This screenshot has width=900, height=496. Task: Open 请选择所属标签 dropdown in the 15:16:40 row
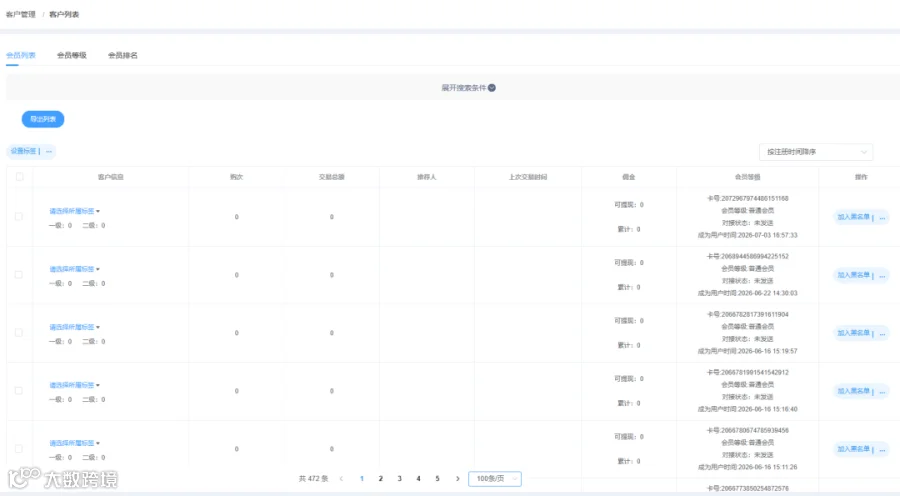[x=75, y=385]
